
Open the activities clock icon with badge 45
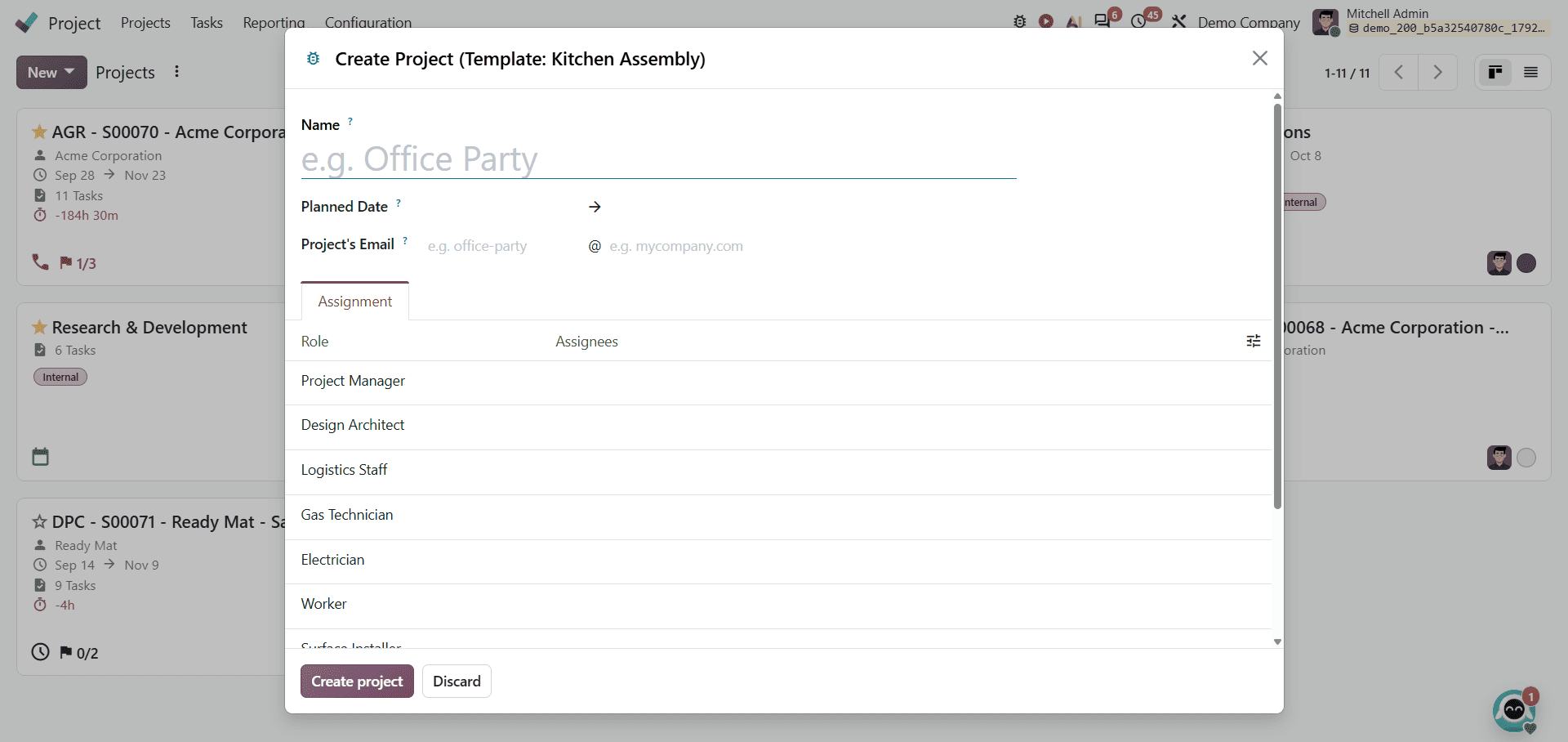pos(1140,21)
